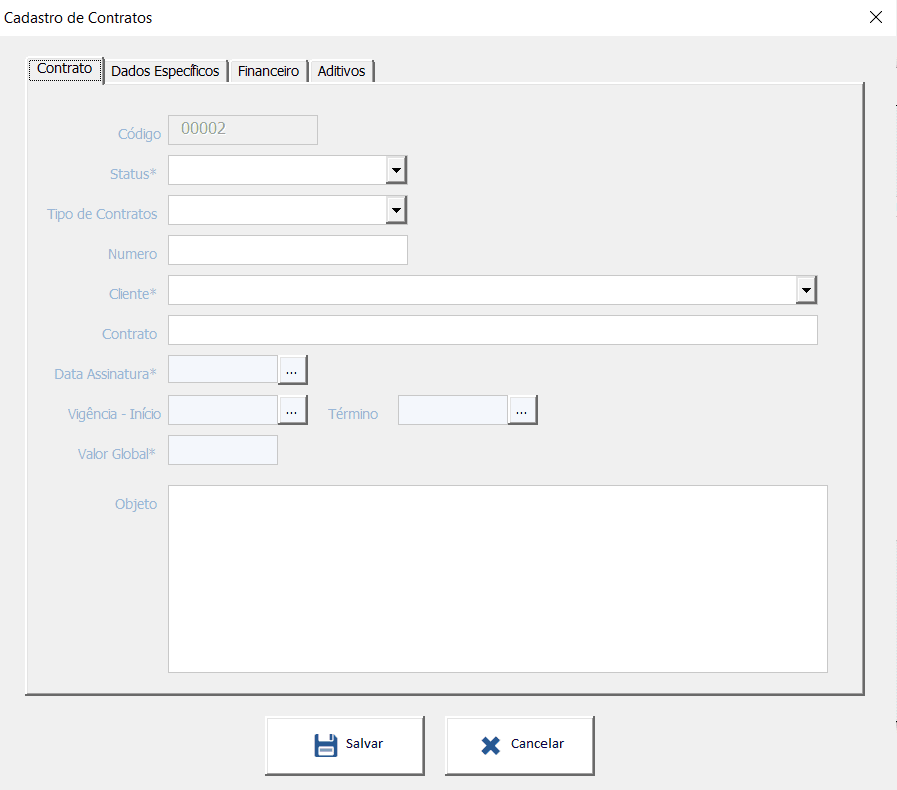Open the Financeiro tab

268,71
